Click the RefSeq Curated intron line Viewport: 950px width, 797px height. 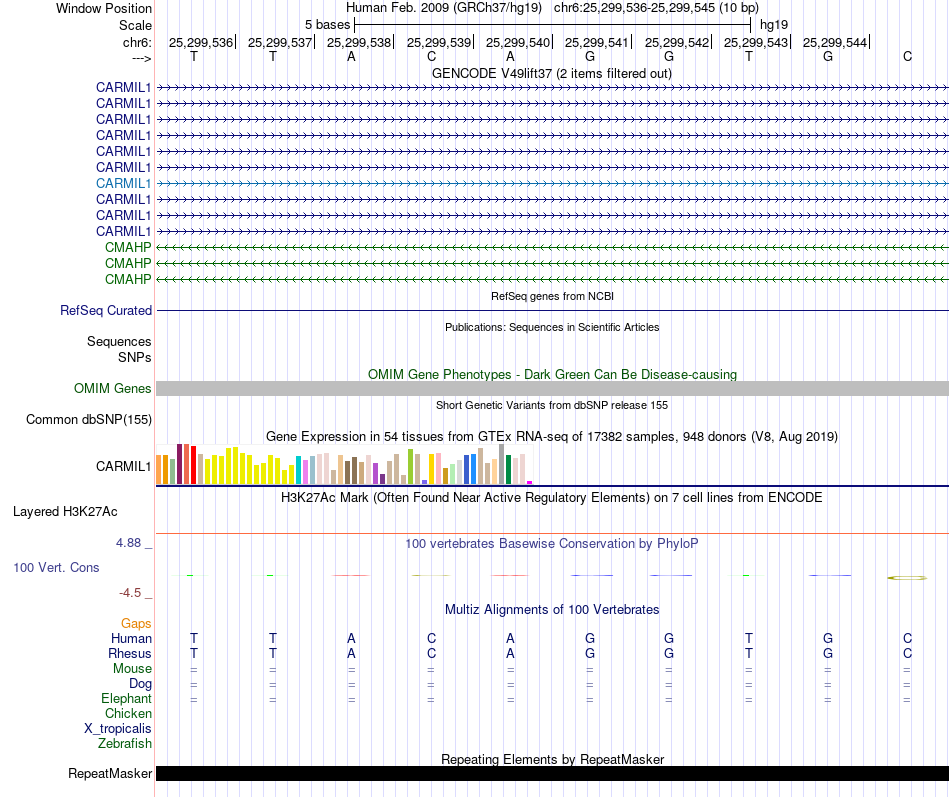(x=552, y=310)
